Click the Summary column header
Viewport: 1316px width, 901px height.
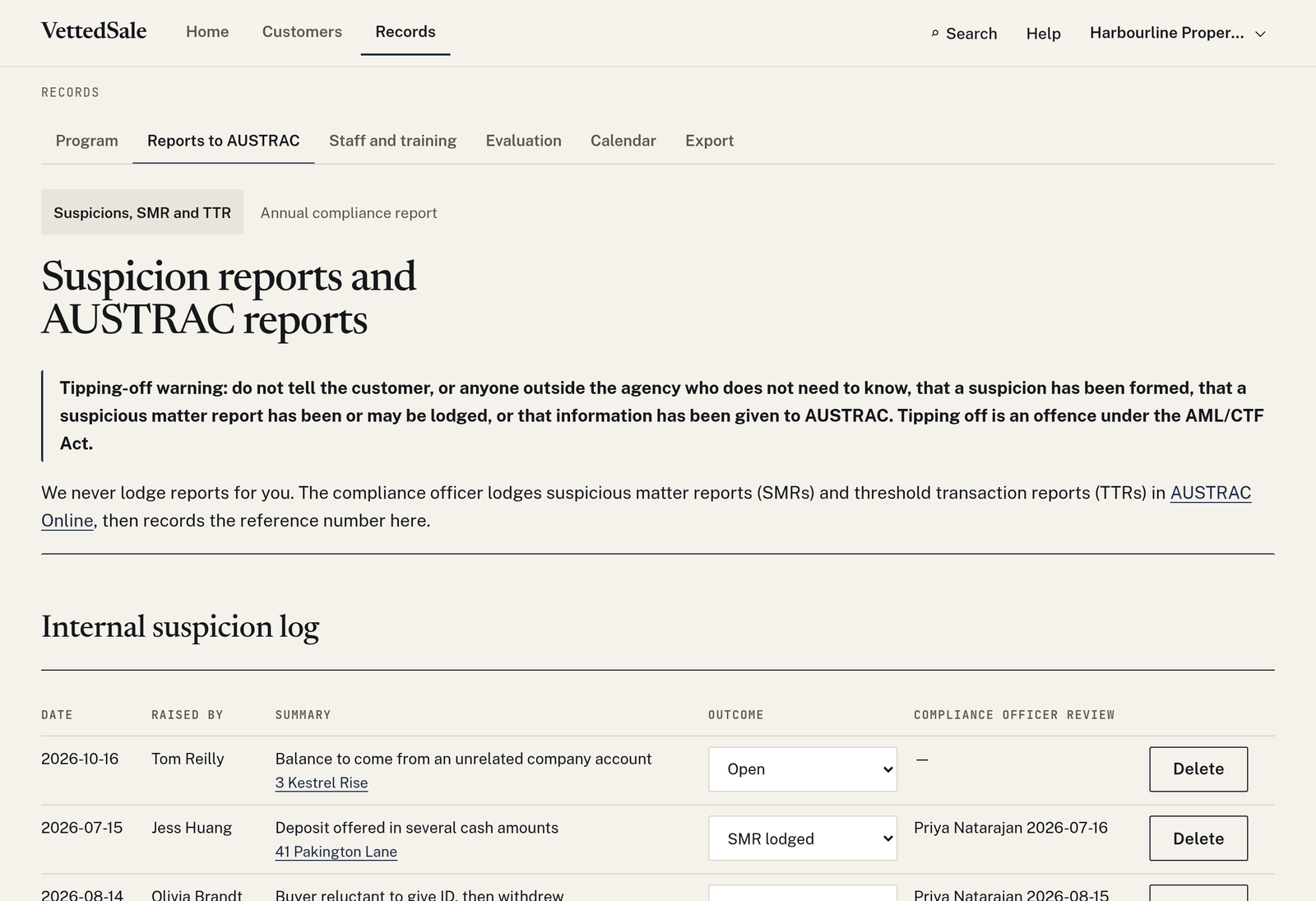click(303, 715)
